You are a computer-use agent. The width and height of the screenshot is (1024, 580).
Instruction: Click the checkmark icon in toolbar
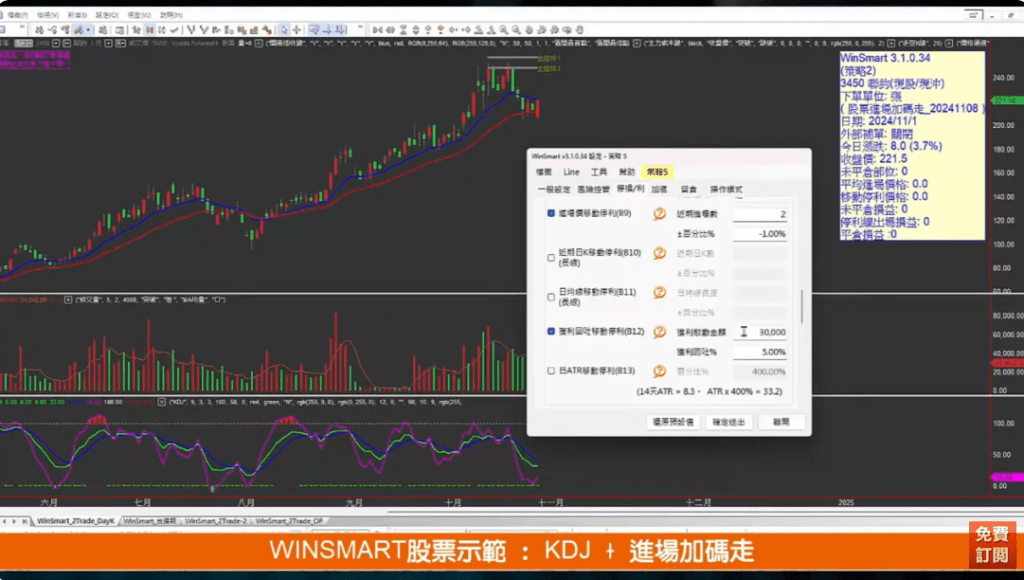point(174,30)
